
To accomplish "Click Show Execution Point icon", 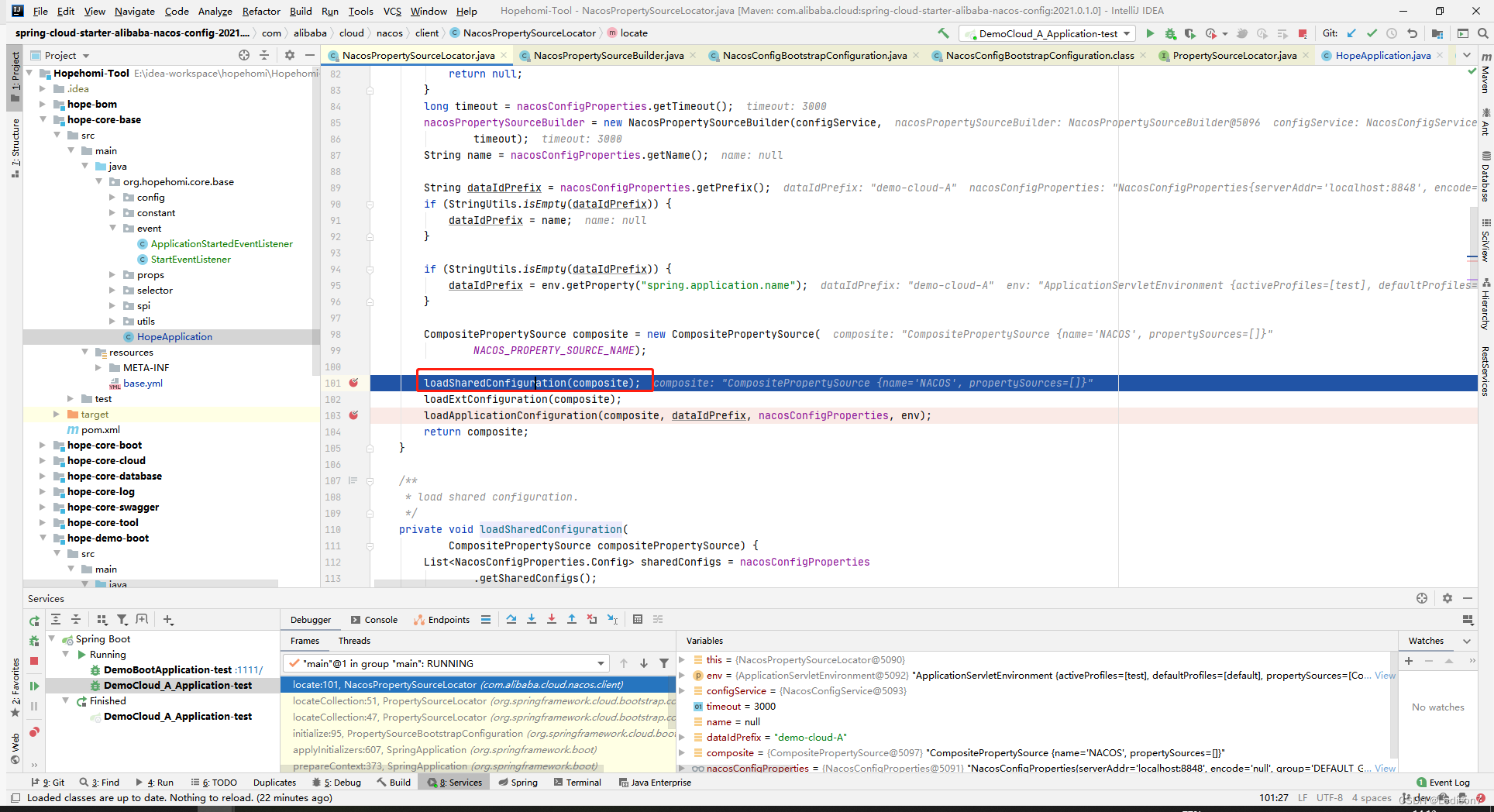I will coord(486,619).
